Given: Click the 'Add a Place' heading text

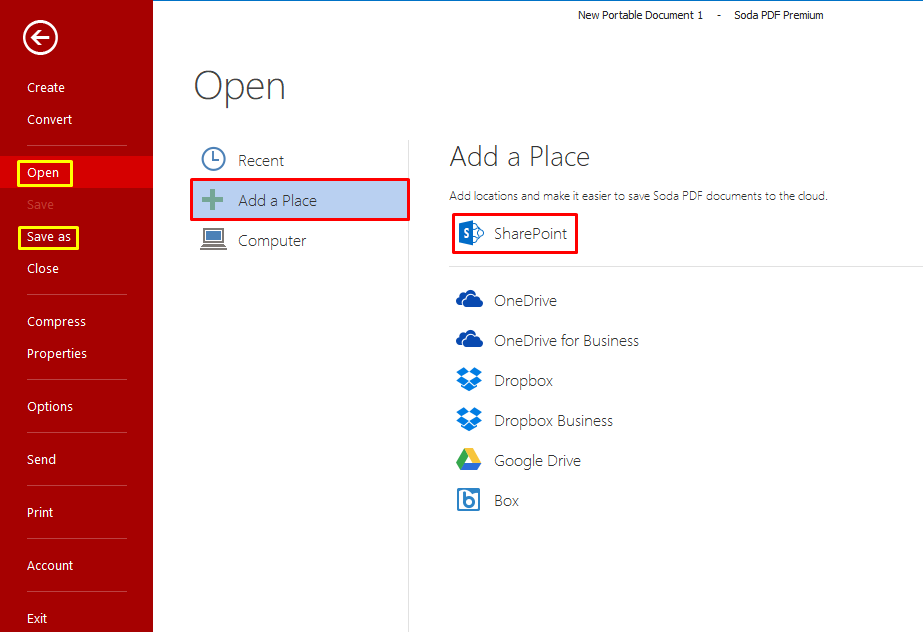Looking at the screenshot, I should click(x=520, y=157).
